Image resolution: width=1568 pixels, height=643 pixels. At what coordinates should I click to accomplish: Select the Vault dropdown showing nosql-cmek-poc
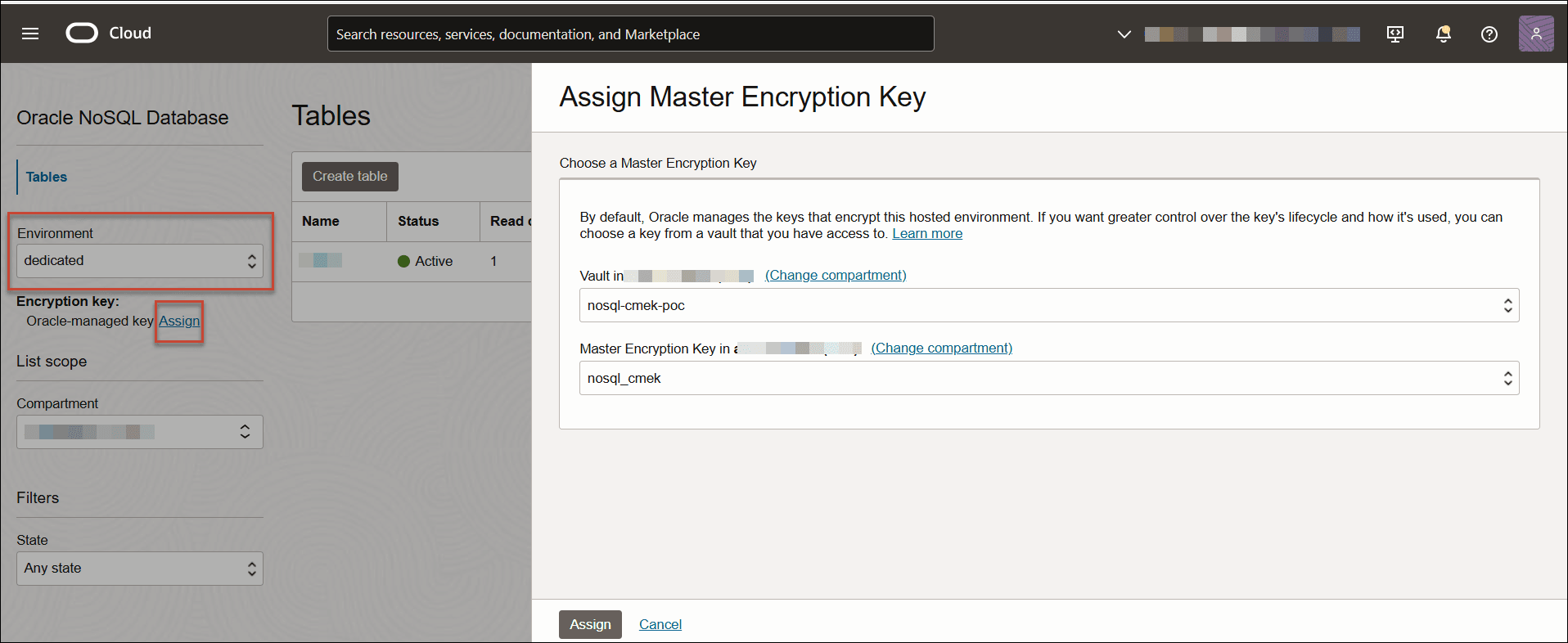[x=1048, y=305]
